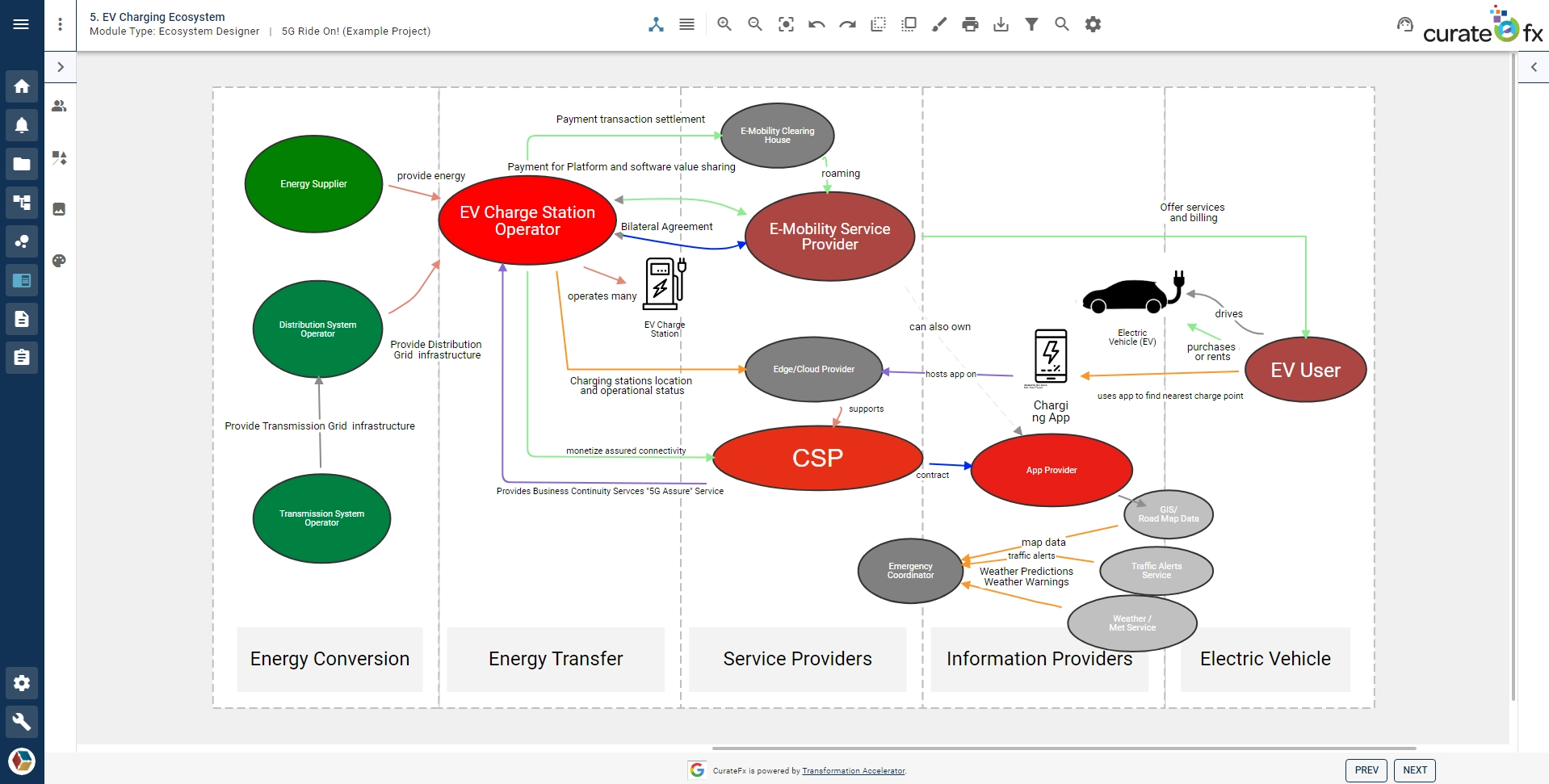Screen dimensions: 1549x784
Task: Go to previous module with PREV
Action: click(x=1366, y=770)
